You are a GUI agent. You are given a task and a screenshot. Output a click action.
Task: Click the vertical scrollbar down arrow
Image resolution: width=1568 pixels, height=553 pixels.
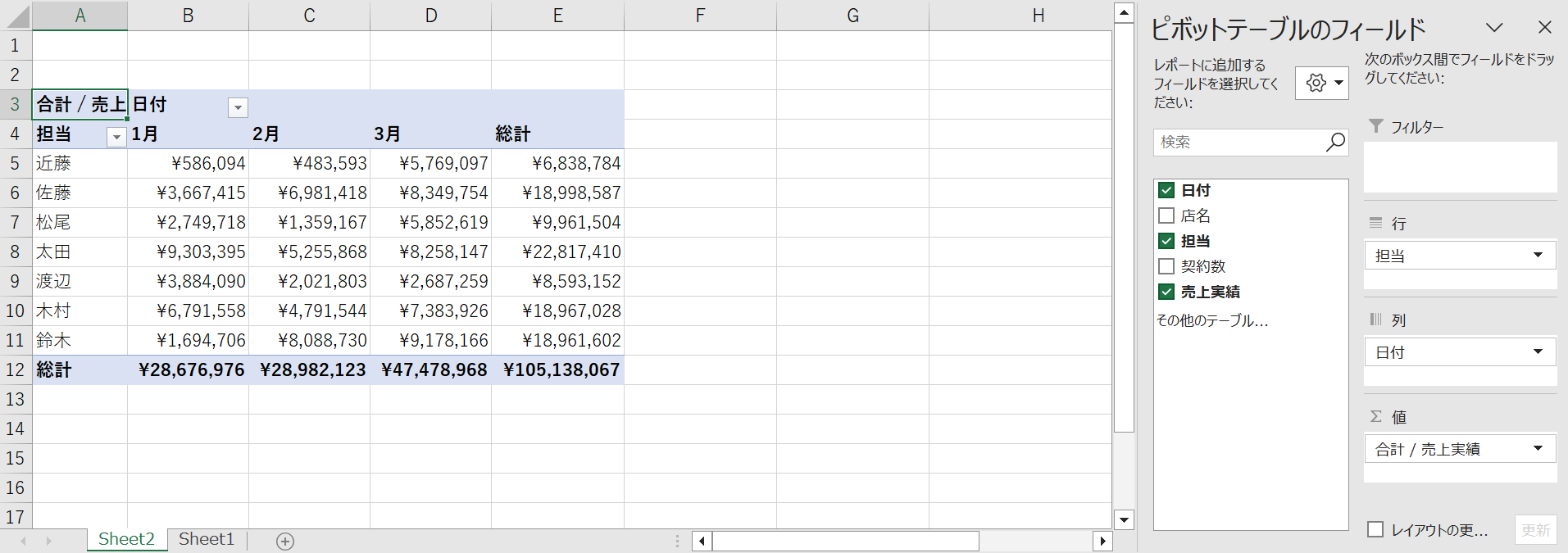(1124, 519)
